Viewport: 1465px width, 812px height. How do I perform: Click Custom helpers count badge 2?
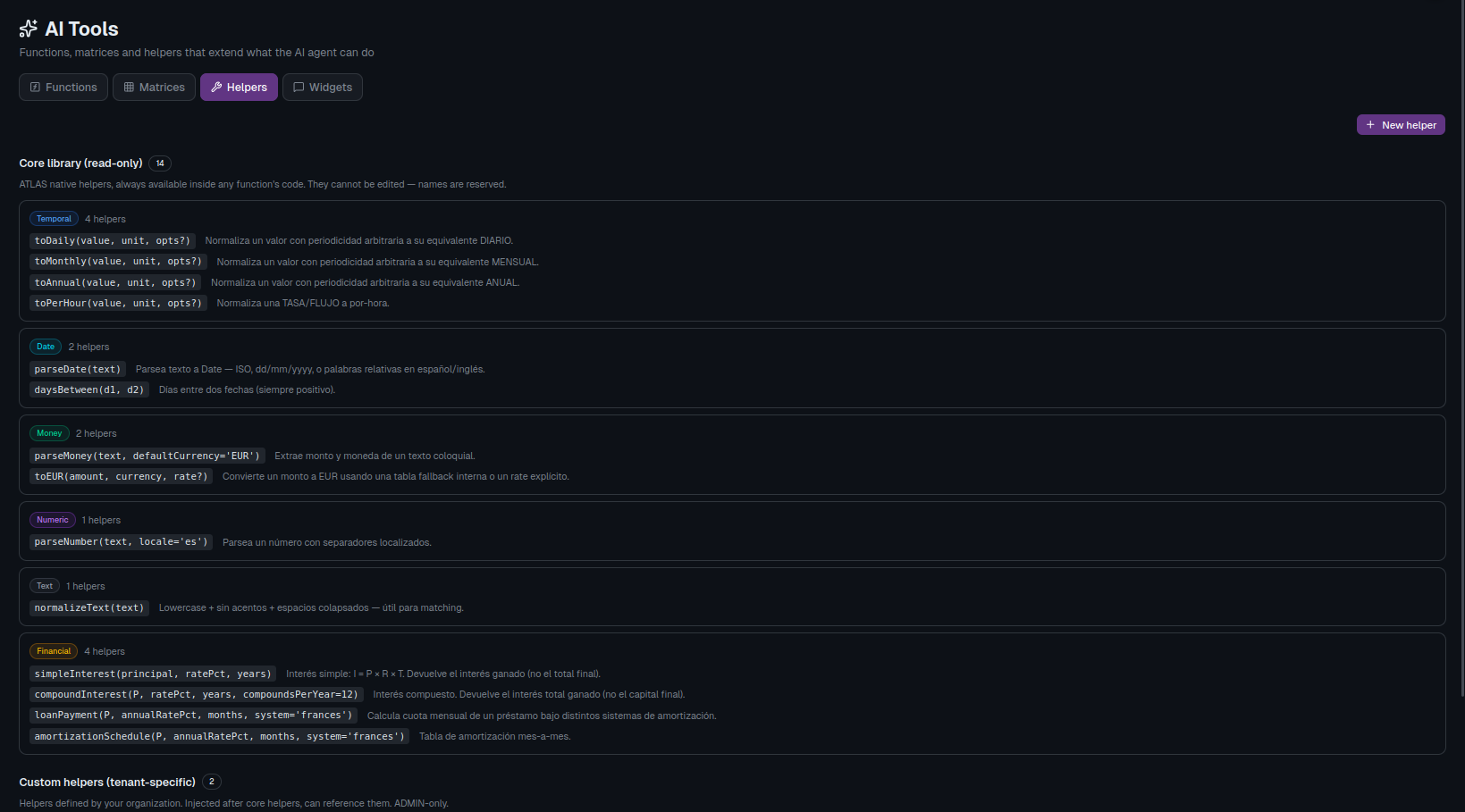click(x=212, y=782)
